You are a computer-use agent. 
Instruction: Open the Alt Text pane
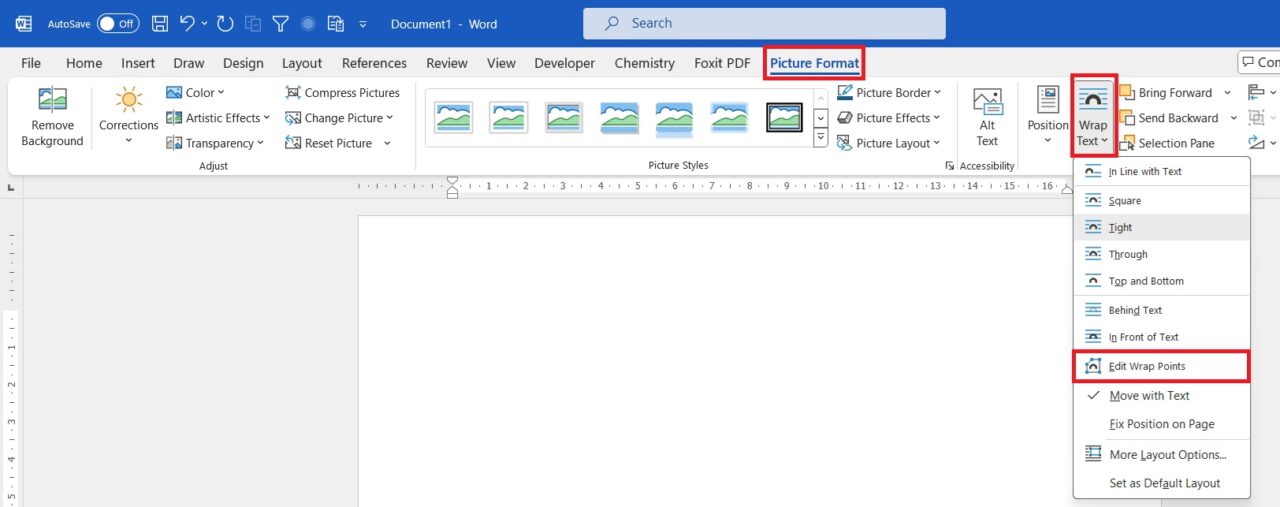pos(987,117)
